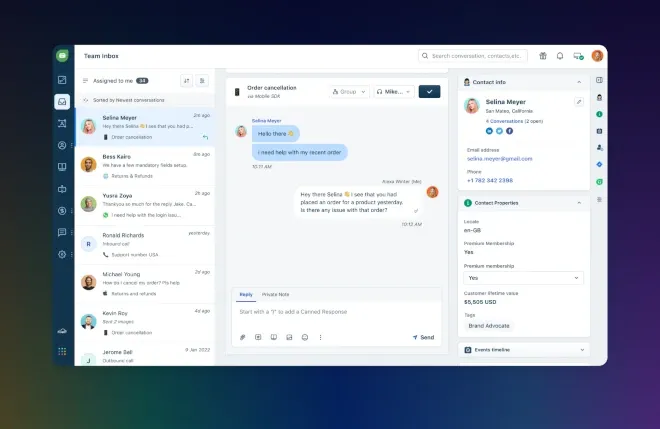The height and width of the screenshot is (429, 660).
Task: Open the gift icon in top bar
Action: (543, 56)
